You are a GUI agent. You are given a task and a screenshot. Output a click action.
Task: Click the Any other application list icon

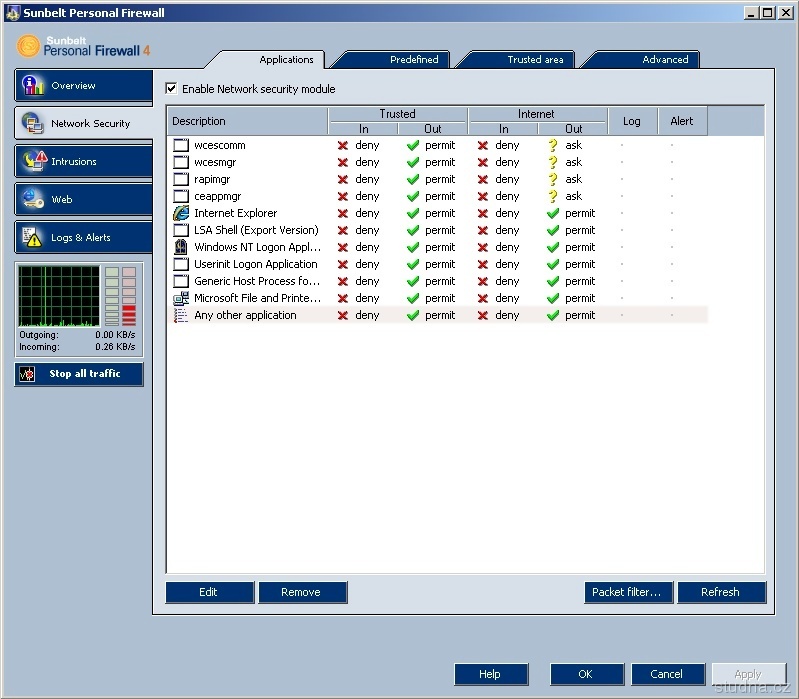pyautogui.click(x=181, y=315)
